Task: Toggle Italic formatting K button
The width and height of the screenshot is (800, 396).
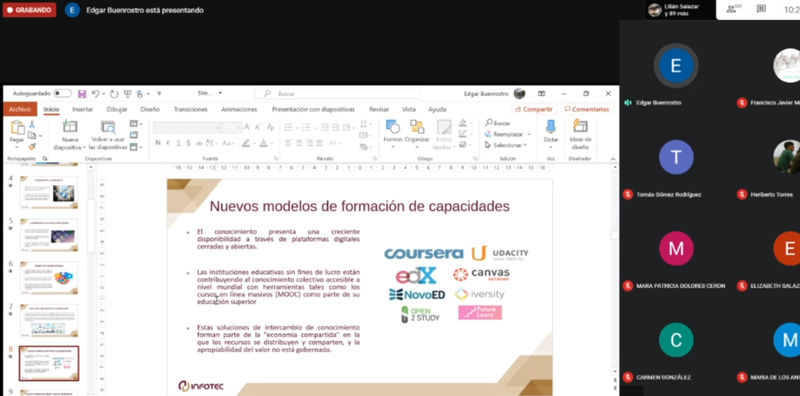Action: (x=168, y=143)
